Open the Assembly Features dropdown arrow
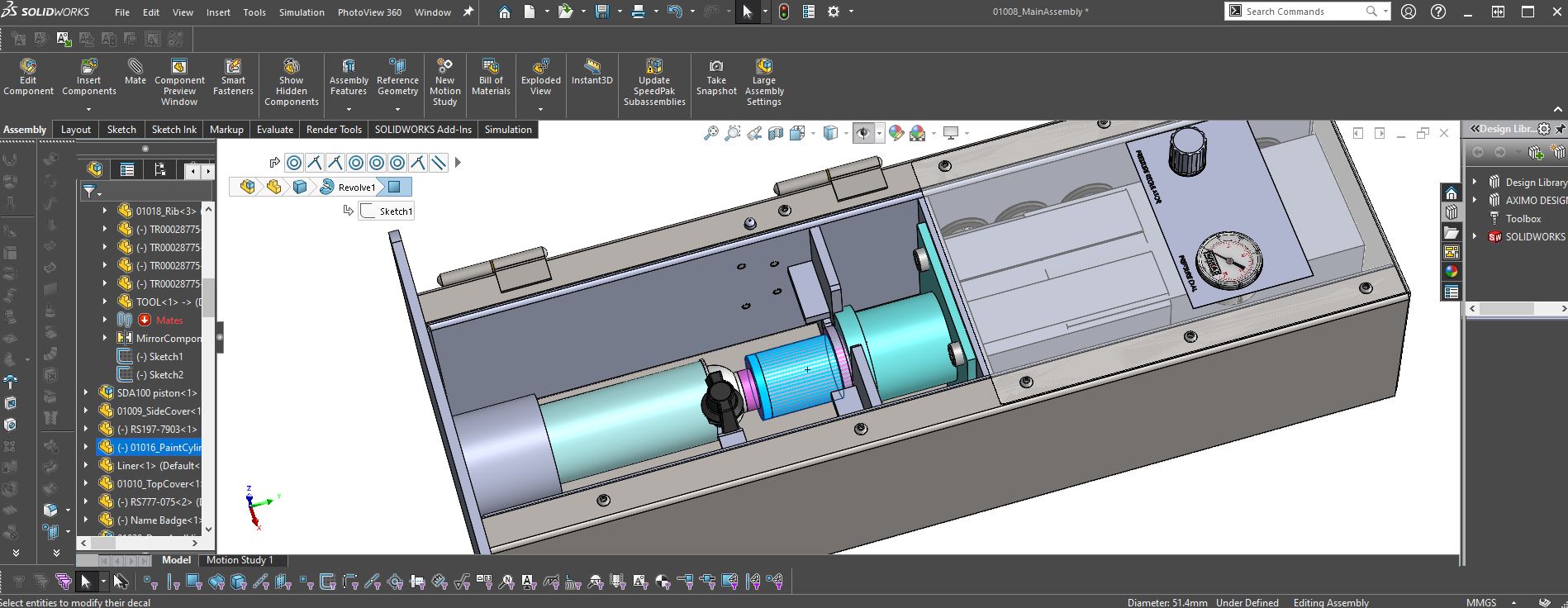This screenshot has width=1568, height=608. tap(349, 109)
